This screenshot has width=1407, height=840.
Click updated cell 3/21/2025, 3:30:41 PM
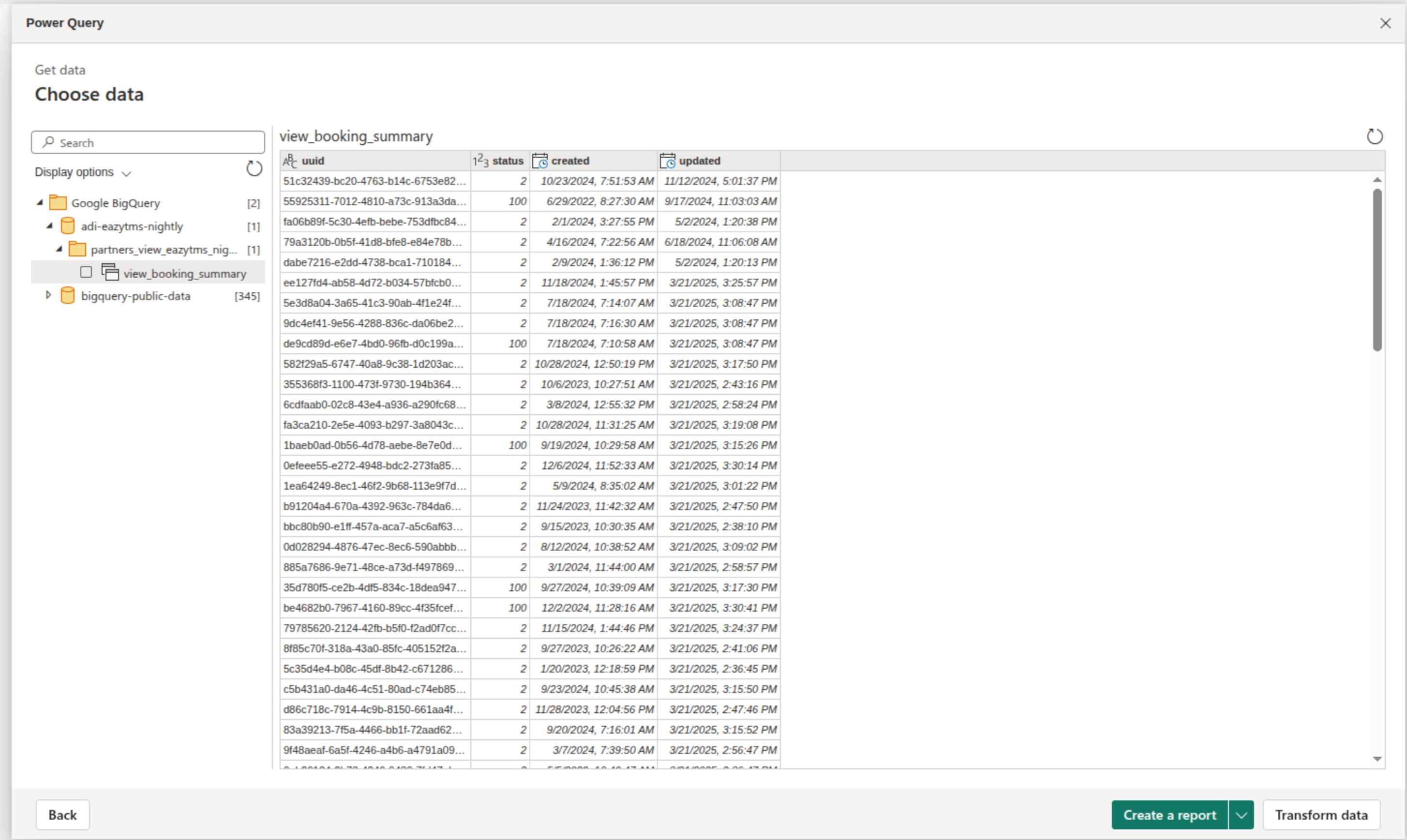click(719, 608)
